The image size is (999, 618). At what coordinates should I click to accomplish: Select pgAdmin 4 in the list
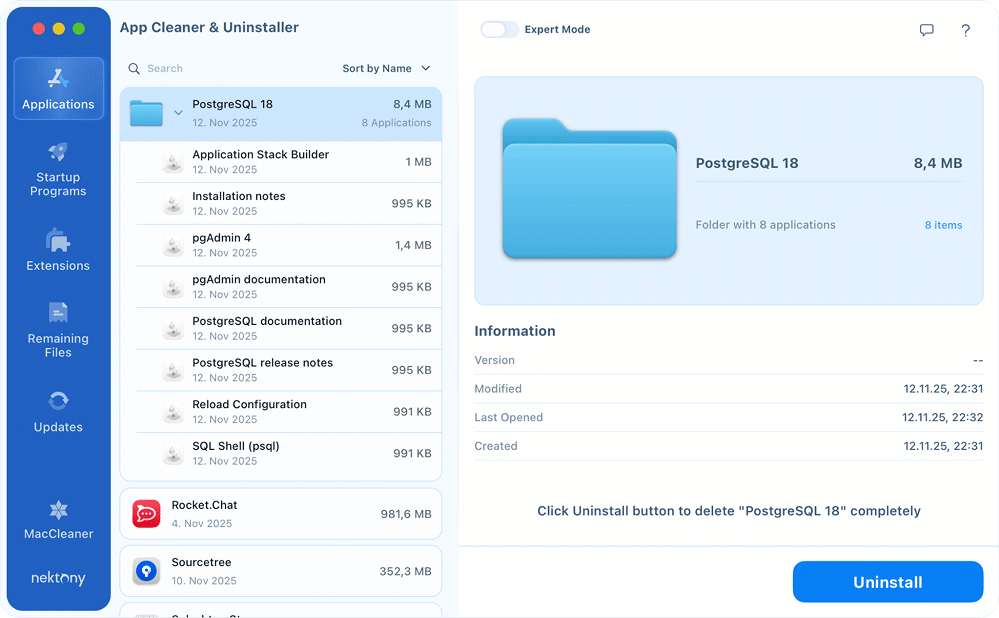(x=290, y=245)
